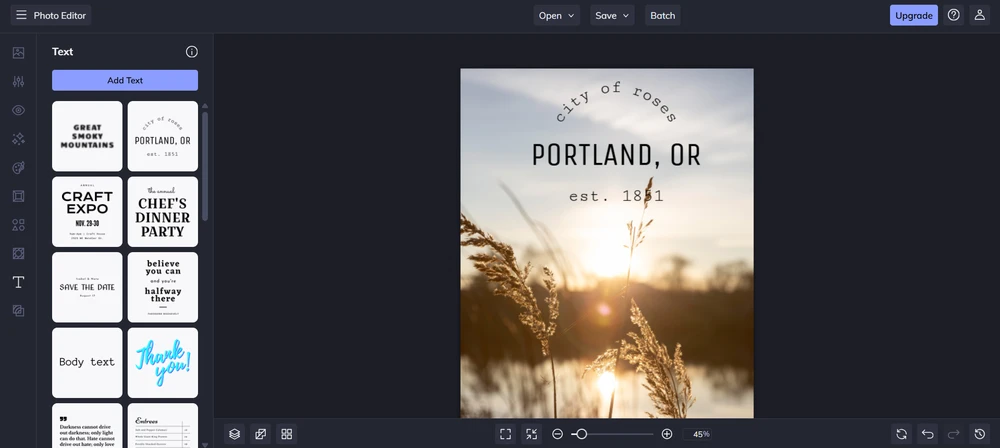Viewport: 1000px width, 448px height.
Task: Expand the Save dropdown menu
Action: click(x=612, y=15)
